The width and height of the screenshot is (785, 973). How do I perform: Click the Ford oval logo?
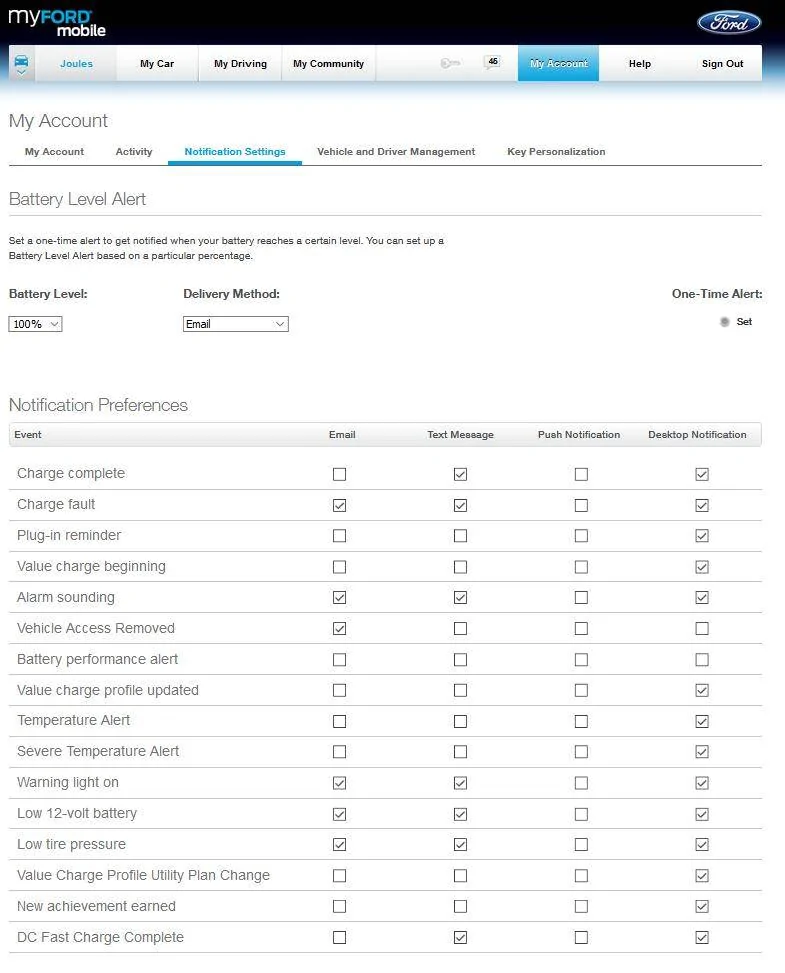[729, 23]
